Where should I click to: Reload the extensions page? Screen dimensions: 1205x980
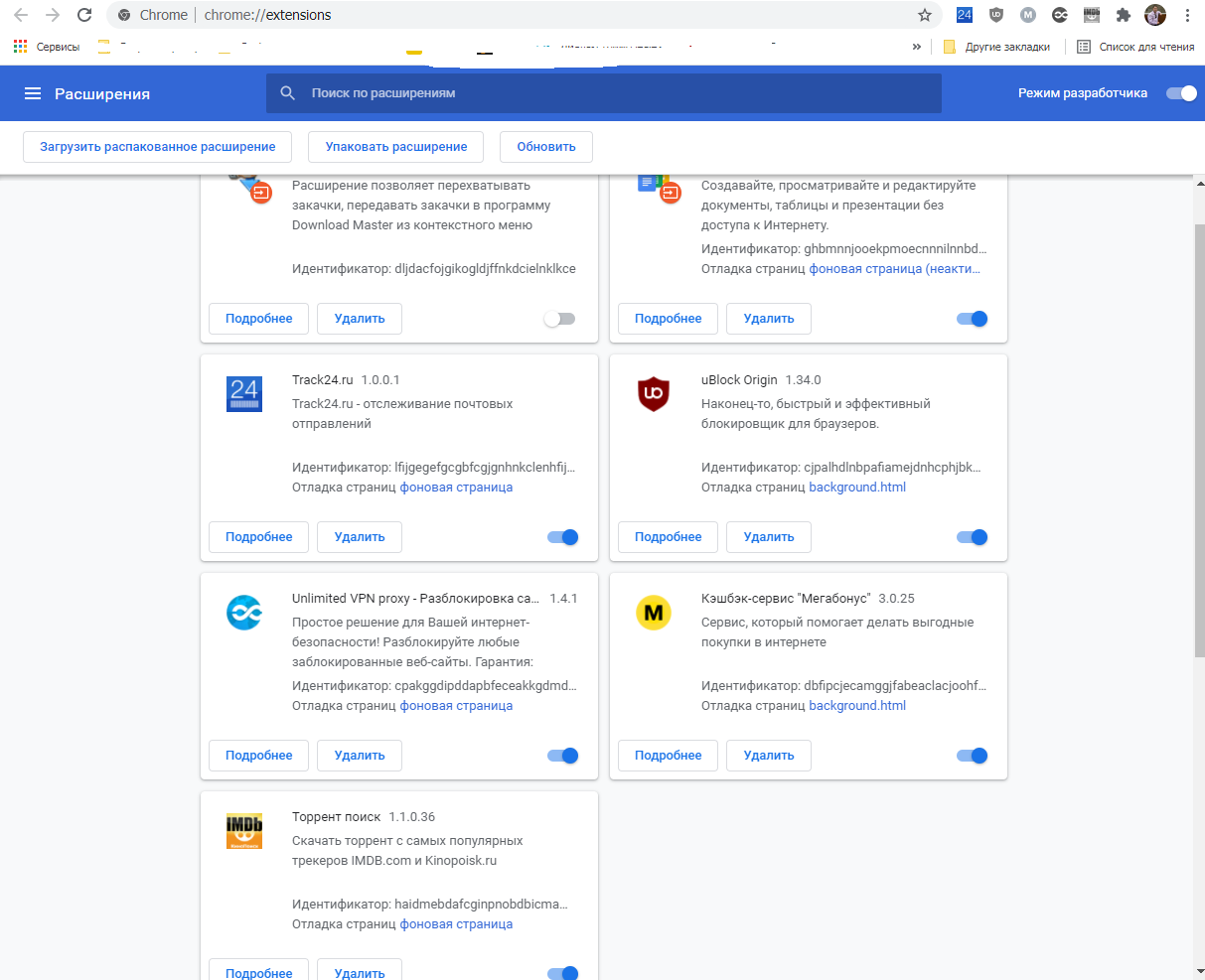pos(84,15)
